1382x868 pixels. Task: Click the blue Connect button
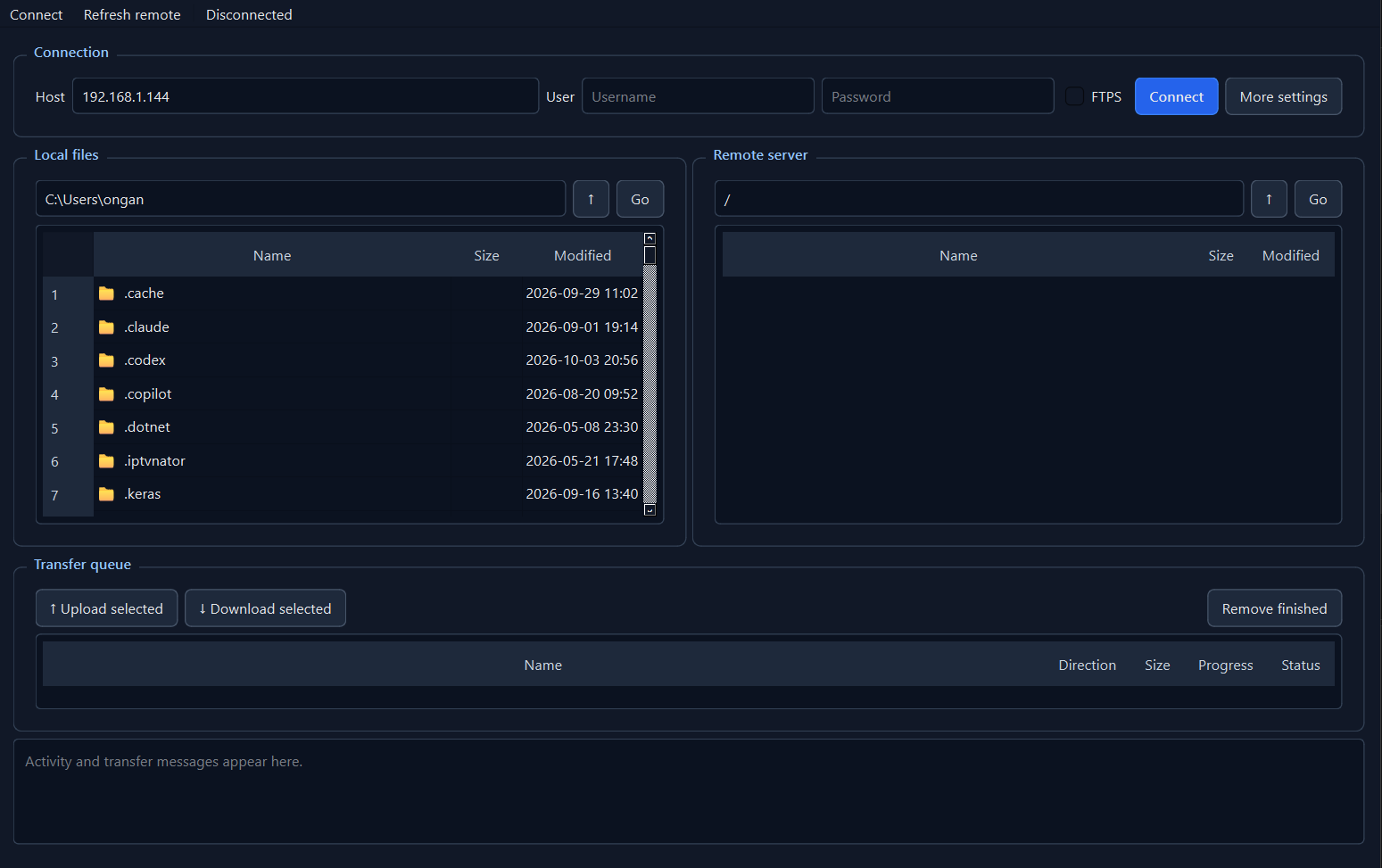pyautogui.click(x=1176, y=96)
